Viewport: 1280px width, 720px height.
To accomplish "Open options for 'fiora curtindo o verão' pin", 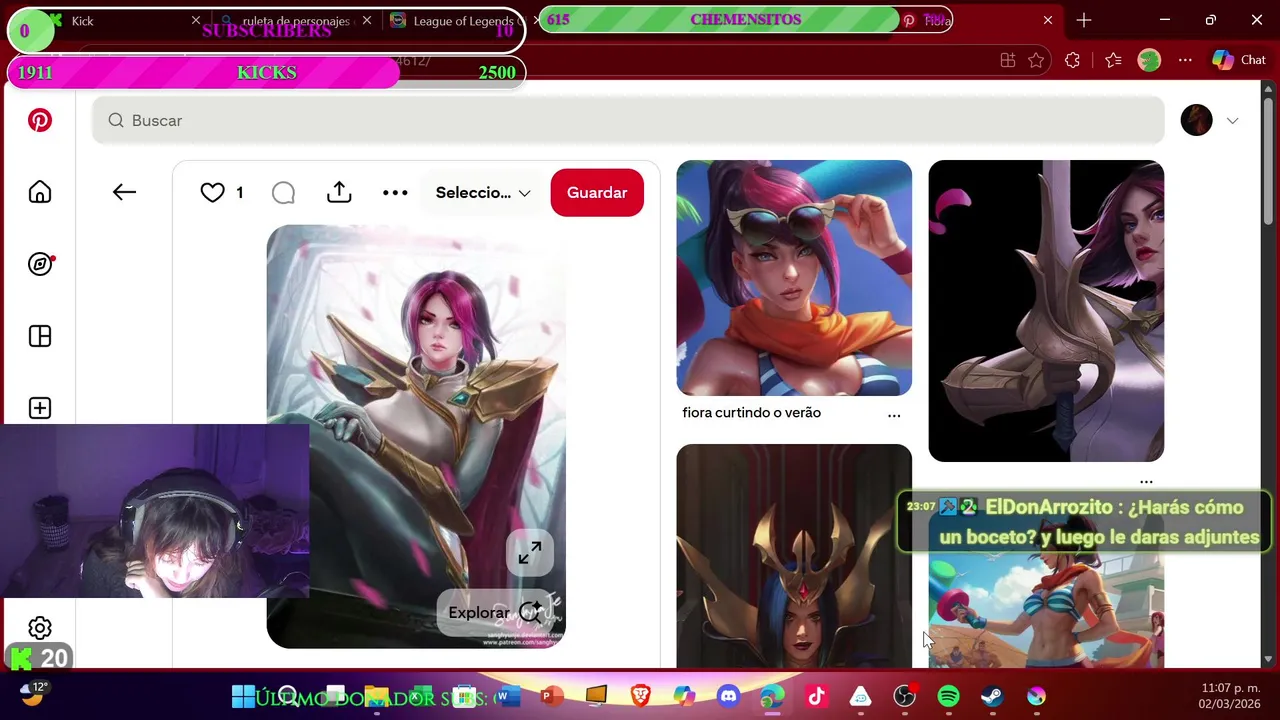I will coord(894,414).
